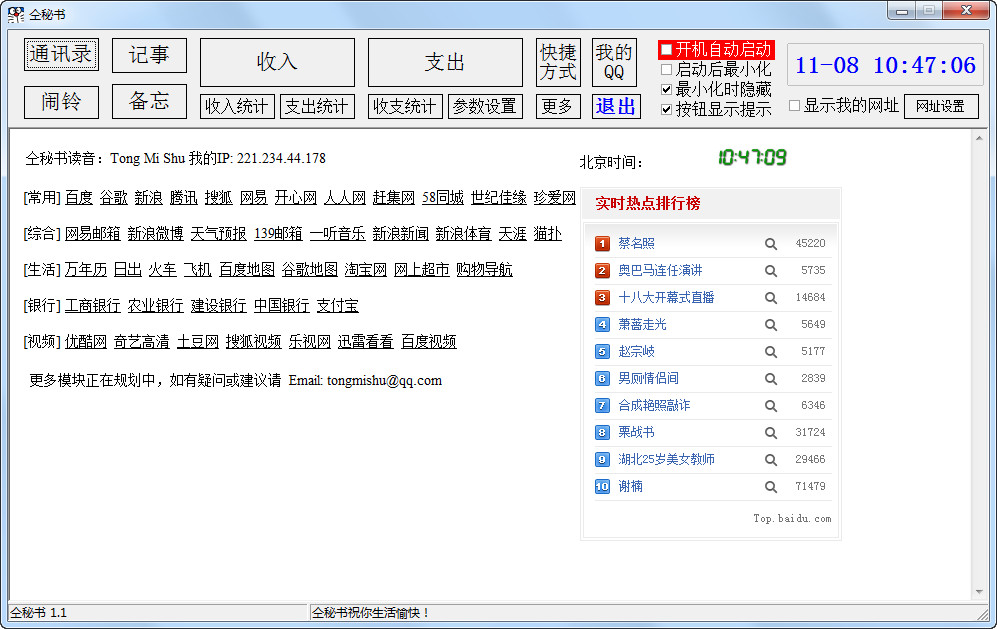Open 淘宝网 link
This screenshot has height=629, width=997.
pos(366,270)
